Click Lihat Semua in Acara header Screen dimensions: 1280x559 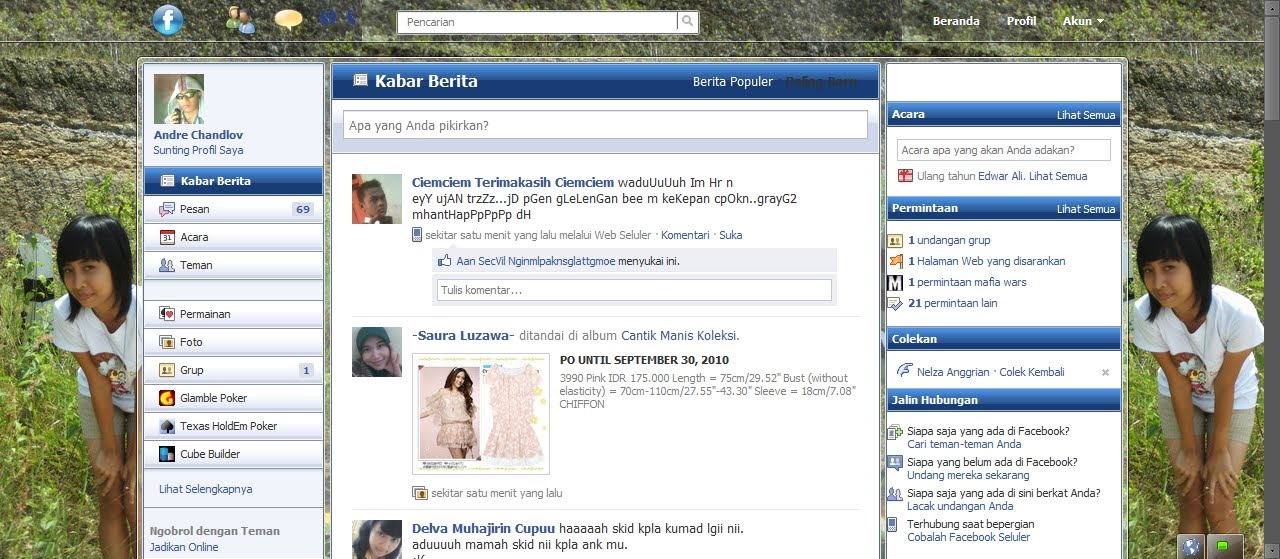pos(1086,115)
